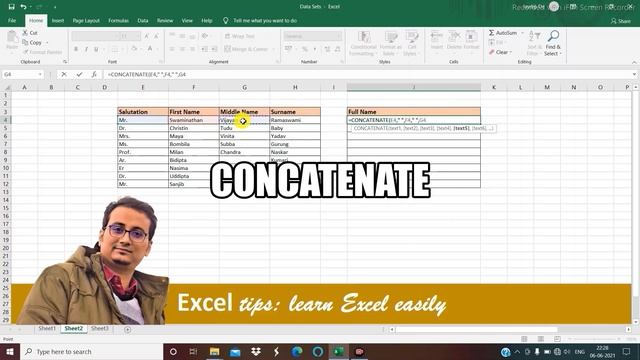Viewport: 640px width, 360px height.
Task: Click Merge & Center
Action: coord(247,49)
